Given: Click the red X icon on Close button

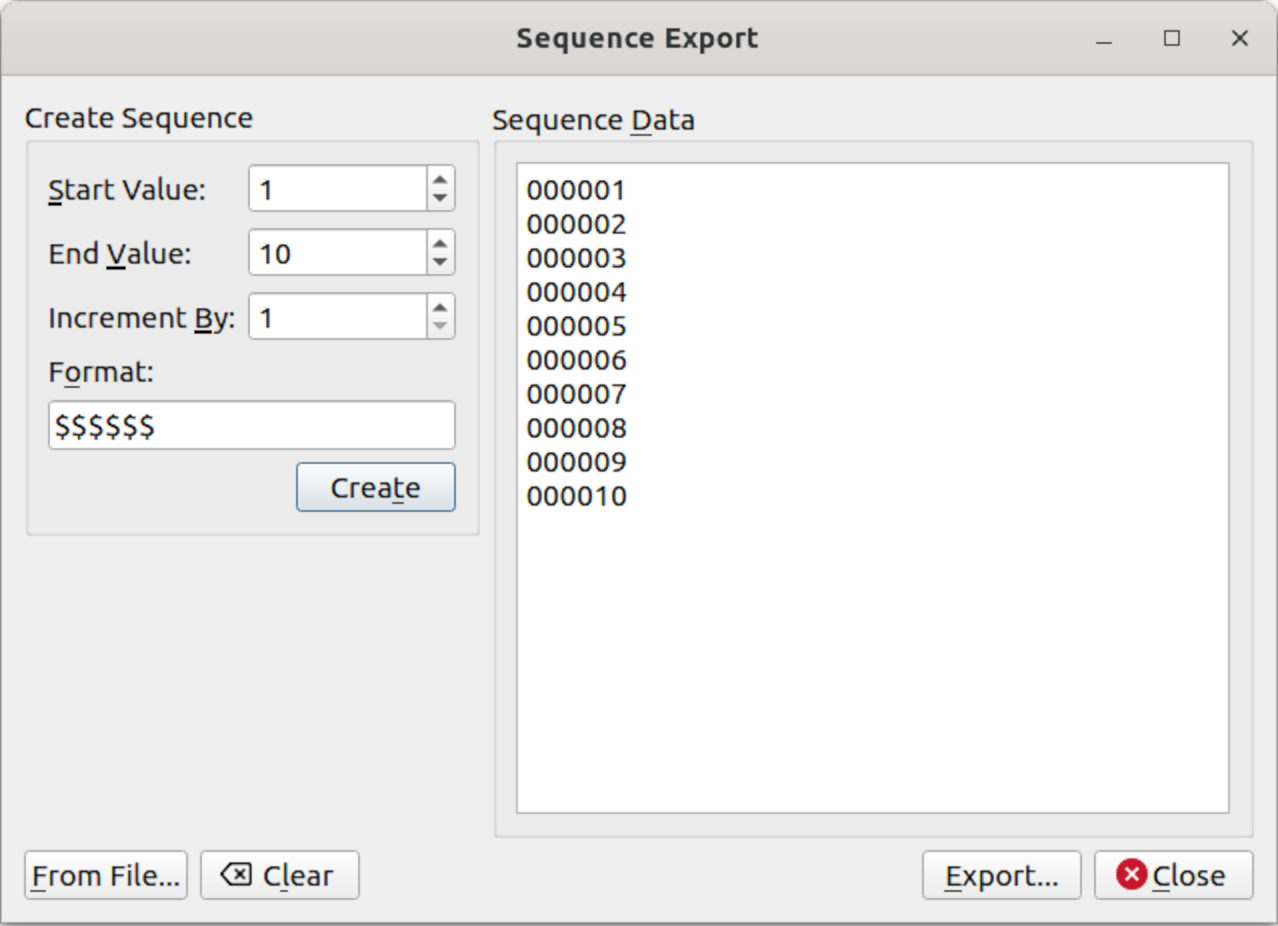Looking at the screenshot, I should 1131,875.
